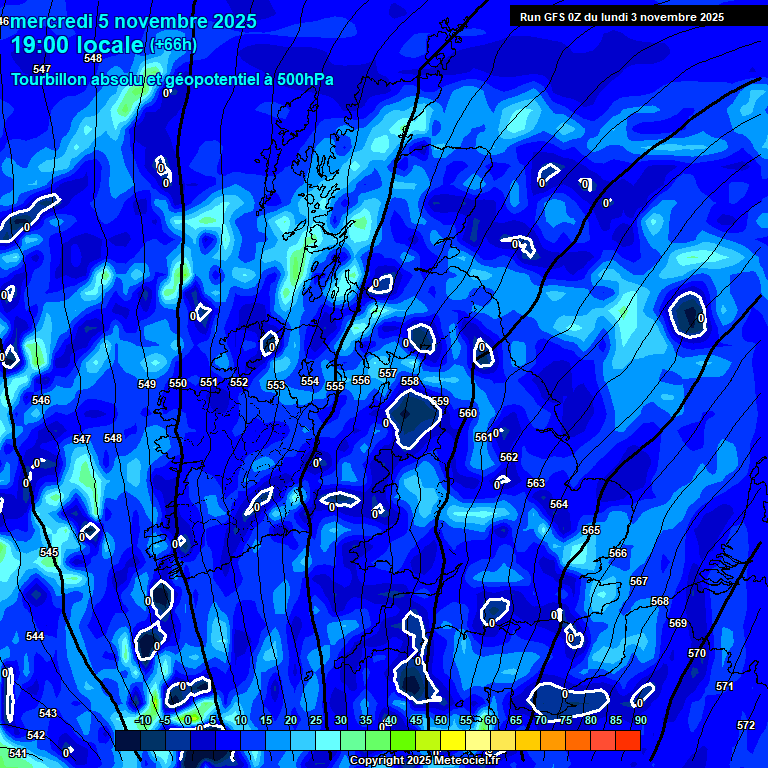Screen dimensions: 768x768
Task: Click the 572 contour label
Action: (746, 725)
